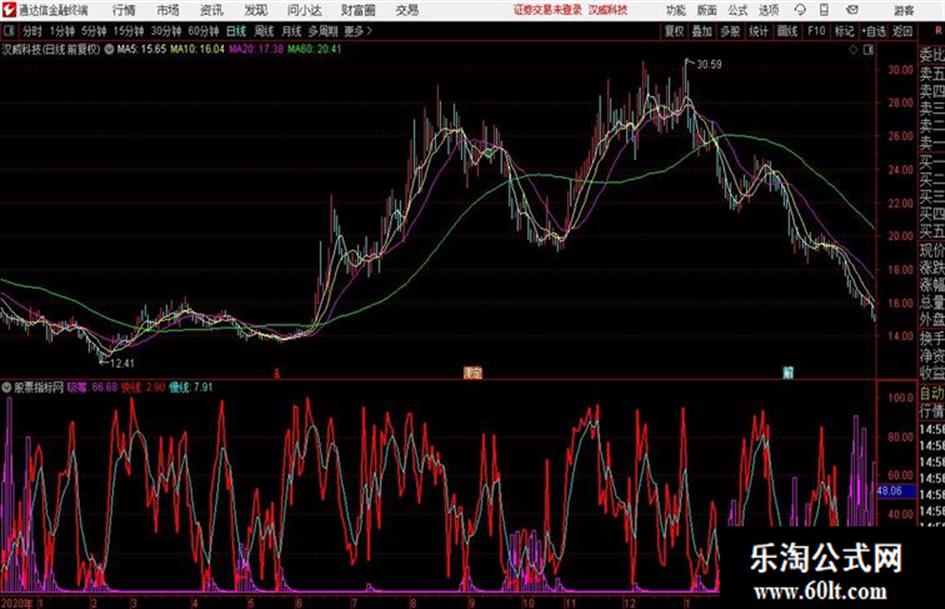Select the 日线 daily period tab

coord(236,31)
